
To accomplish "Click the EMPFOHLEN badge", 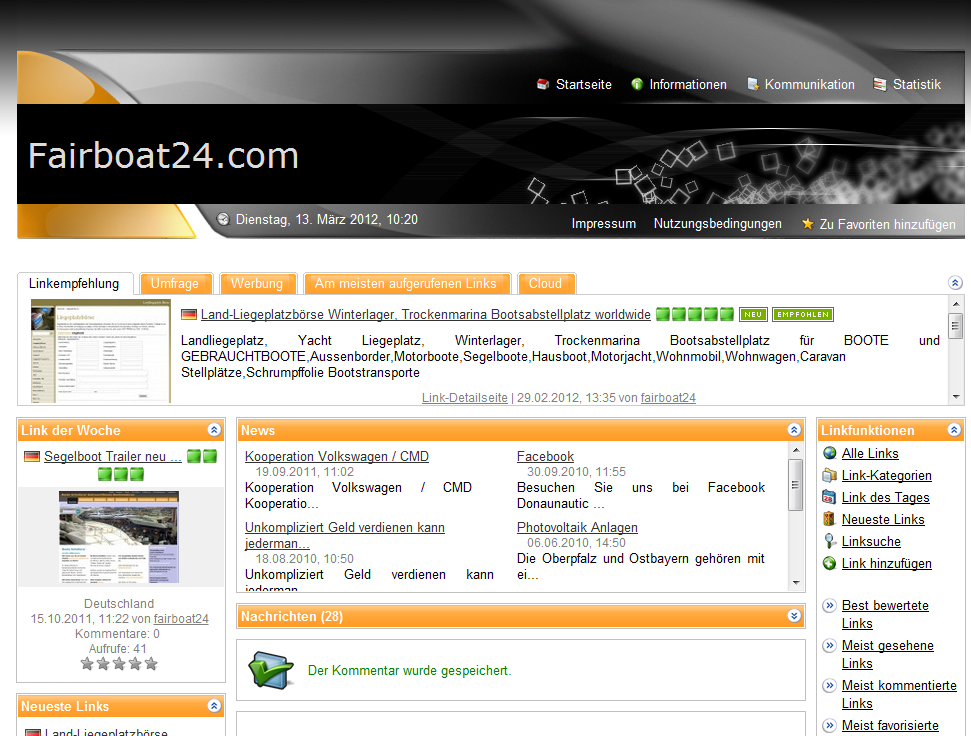I will tap(803, 314).
